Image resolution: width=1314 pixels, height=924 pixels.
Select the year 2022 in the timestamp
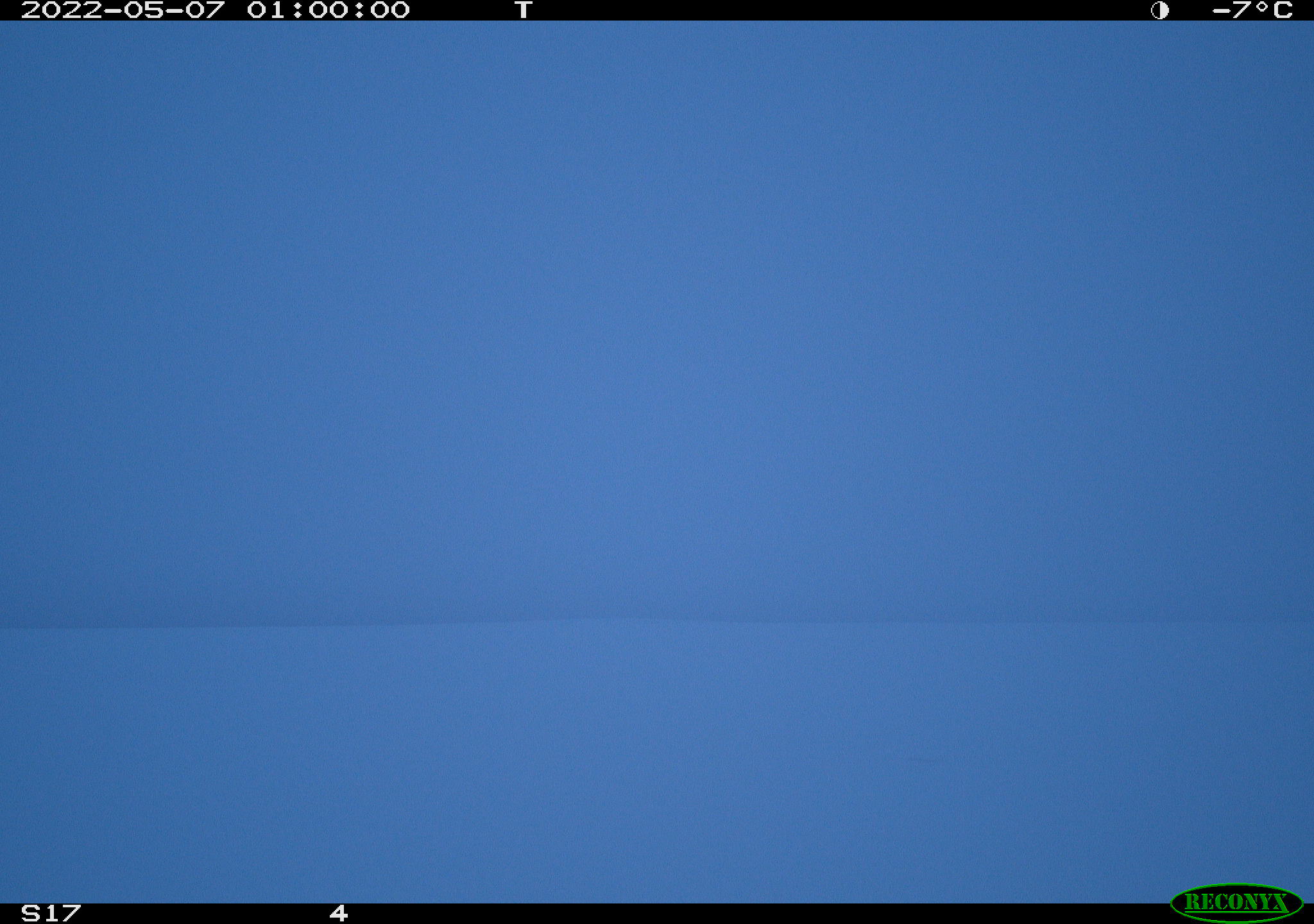62,10
